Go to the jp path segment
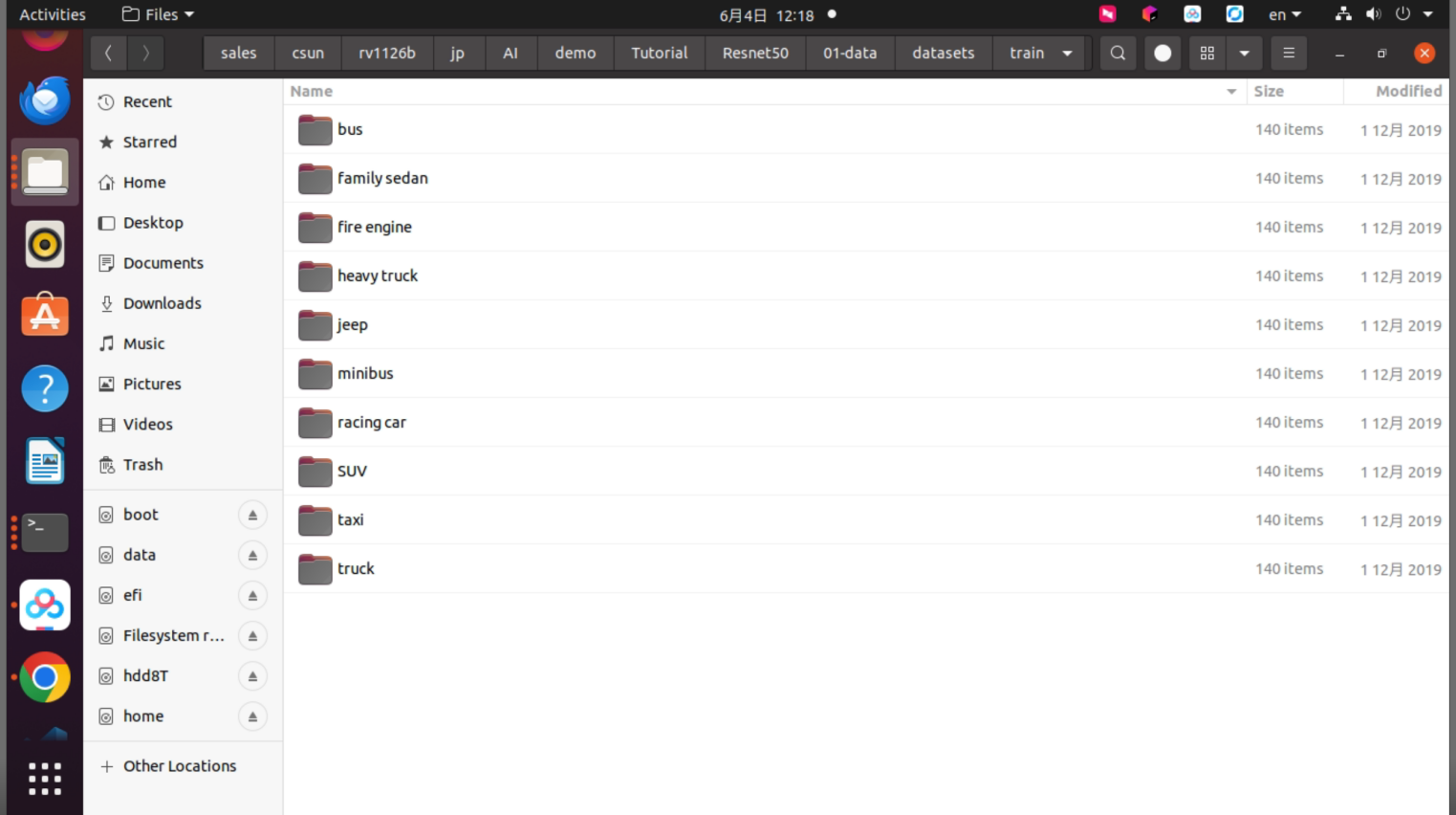Viewport: 1456px width, 815px height. pyautogui.click(x=458, y=54)
